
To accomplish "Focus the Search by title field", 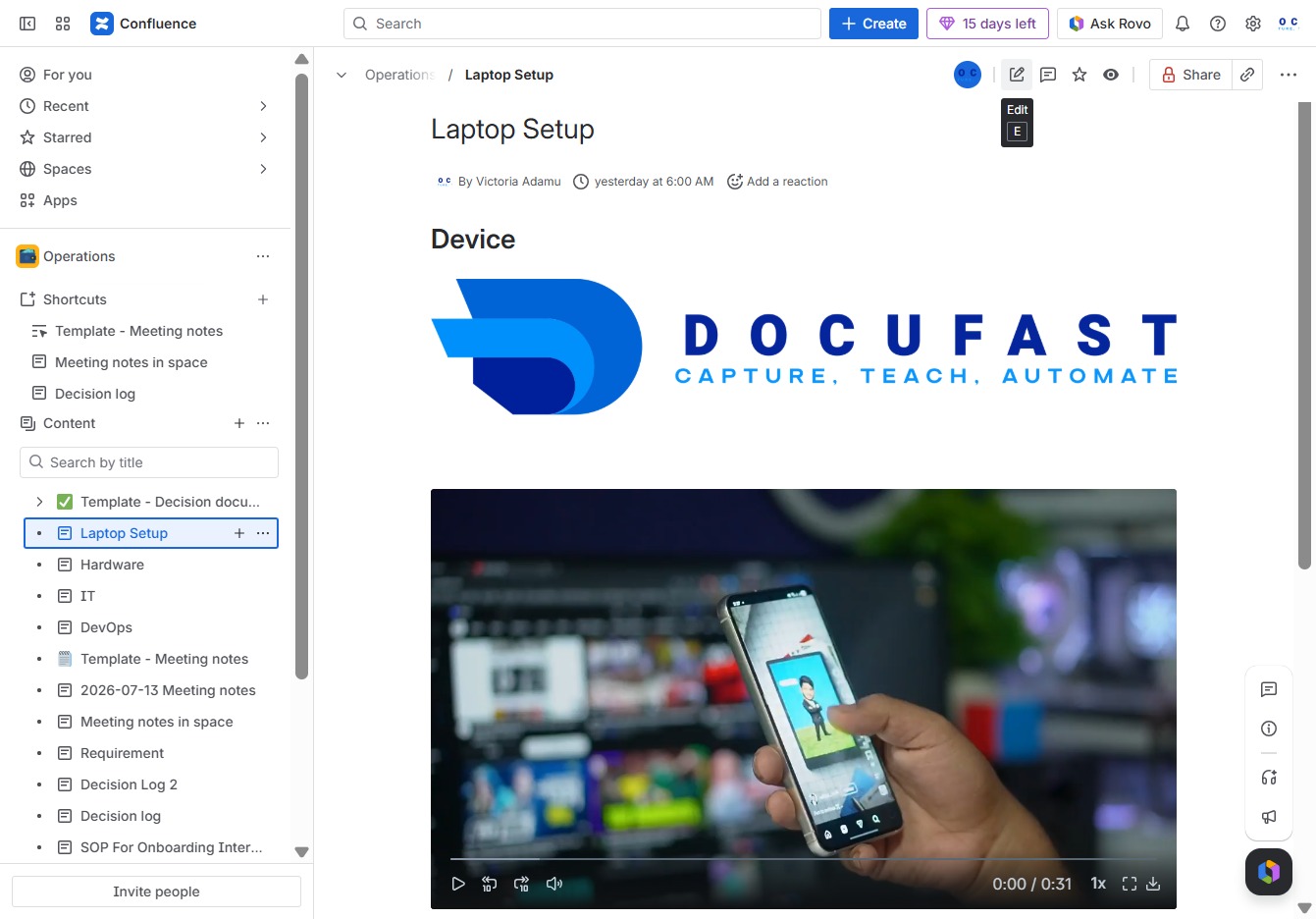I will (149, 462).
